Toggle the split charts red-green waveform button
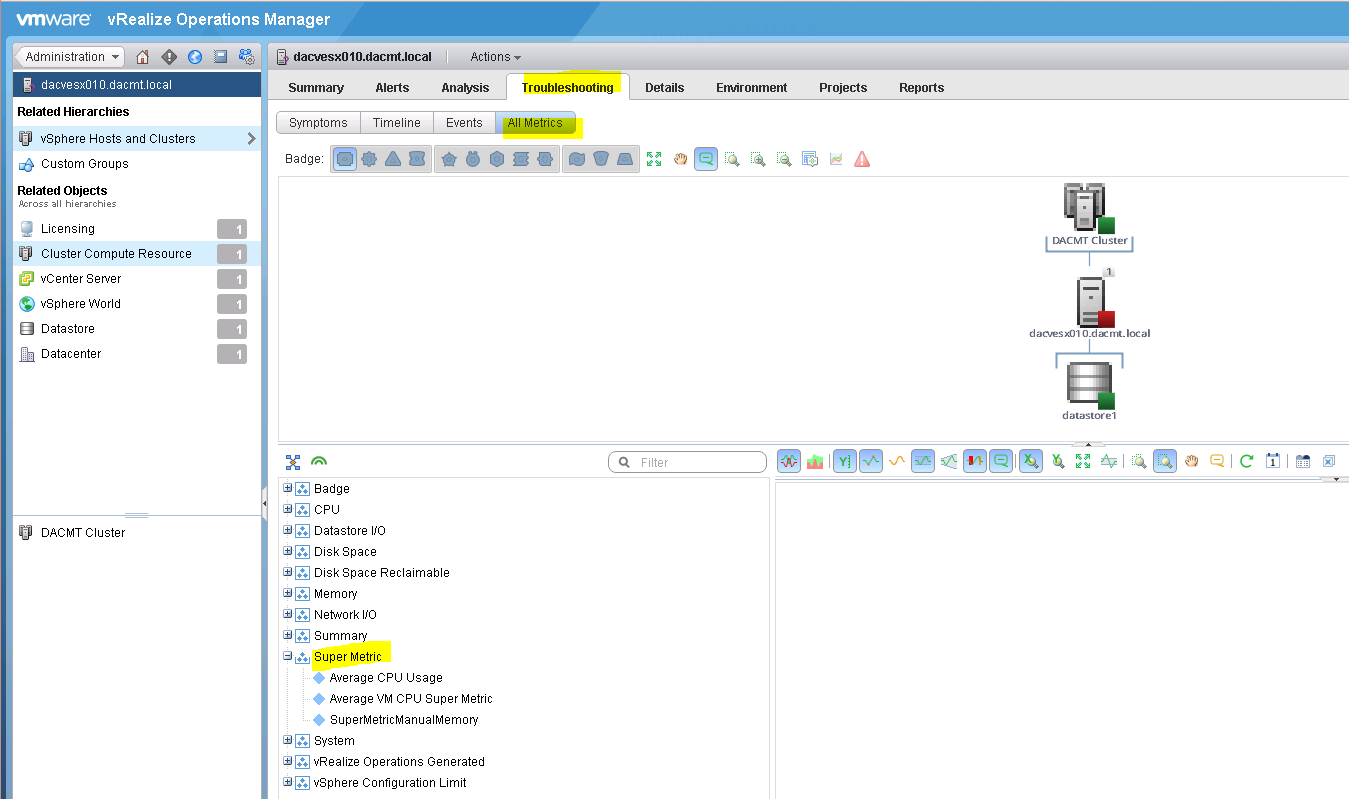The width and height of the screenshot is (1349, 799). pyautogui.click(x=789, y=461)
